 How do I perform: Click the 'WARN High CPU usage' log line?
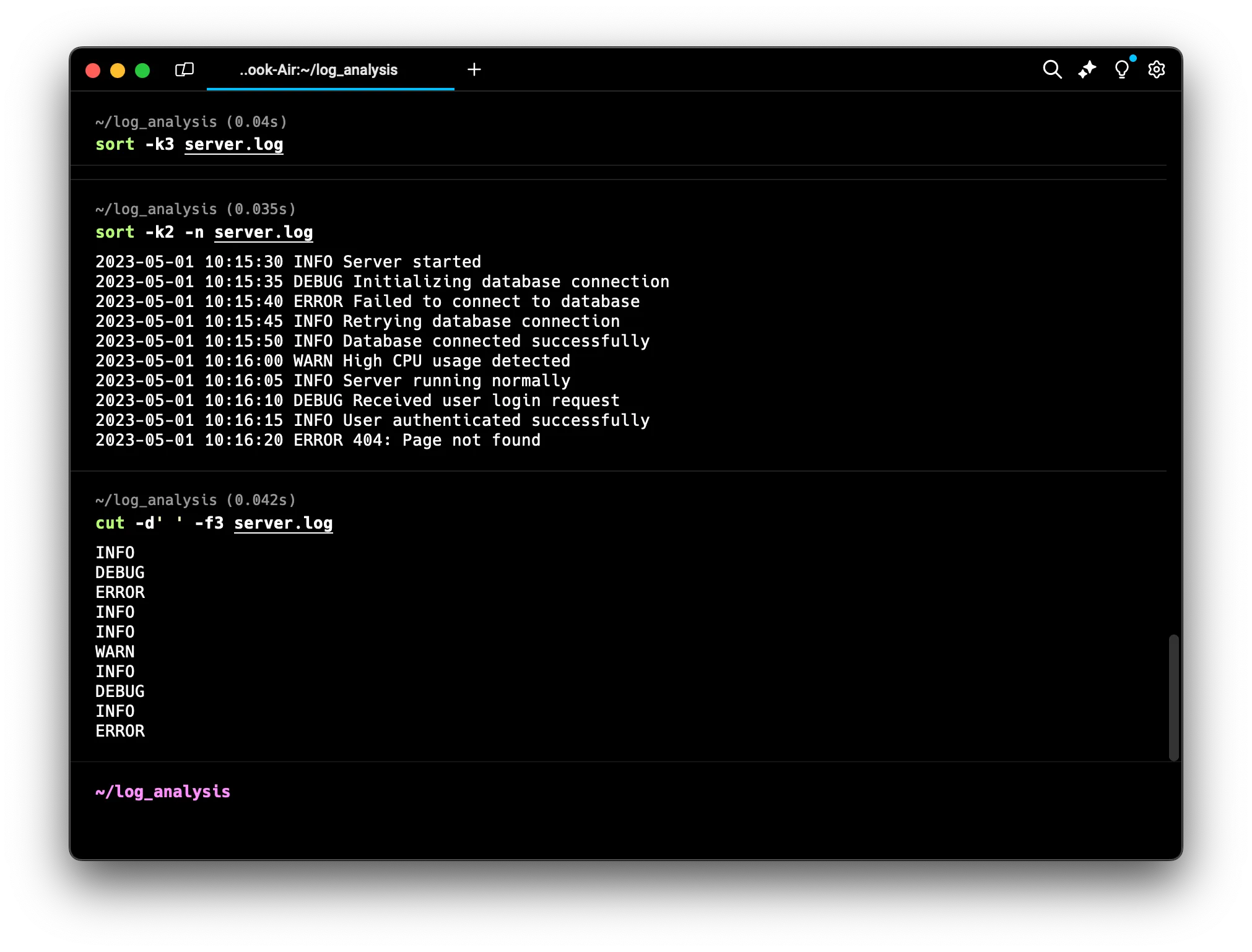tap(333, 361)
